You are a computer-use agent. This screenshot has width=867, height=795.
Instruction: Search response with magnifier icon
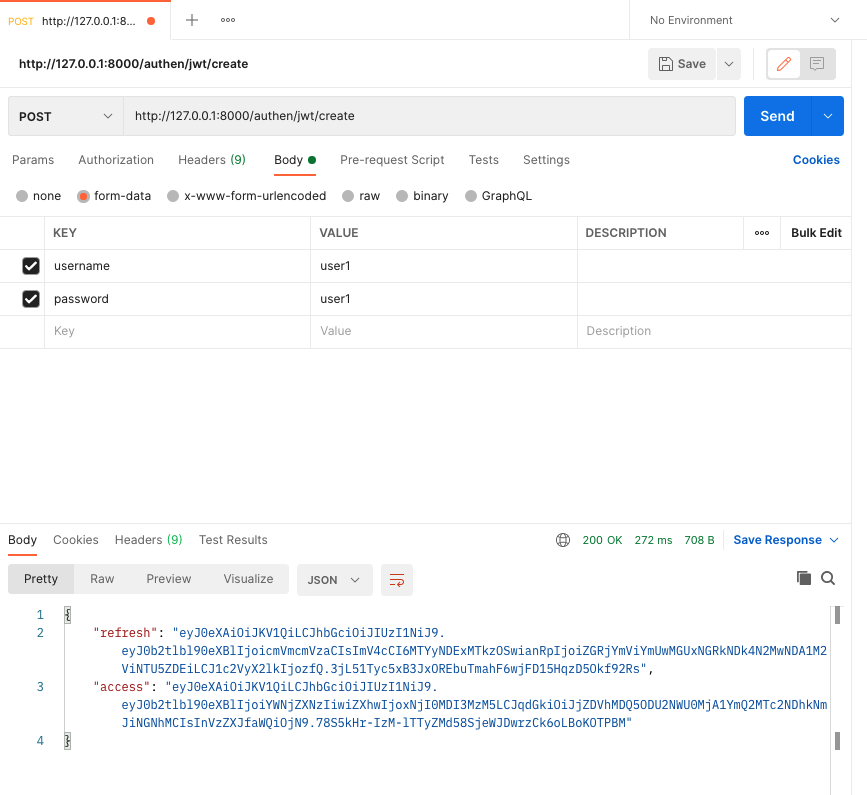coord(828,578)
